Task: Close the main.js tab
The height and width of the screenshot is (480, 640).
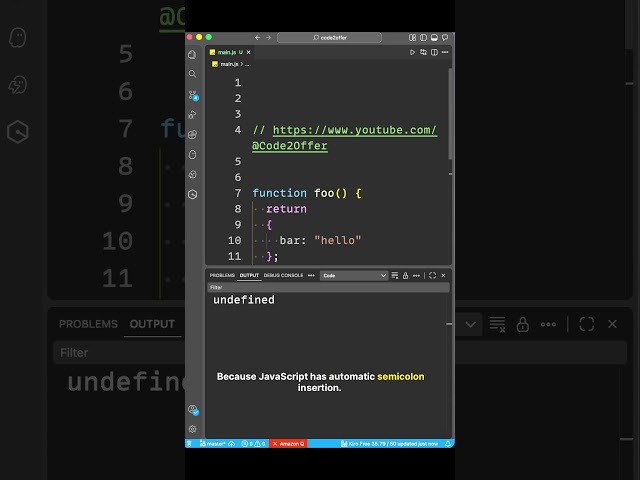Action: tap(249, 52)
